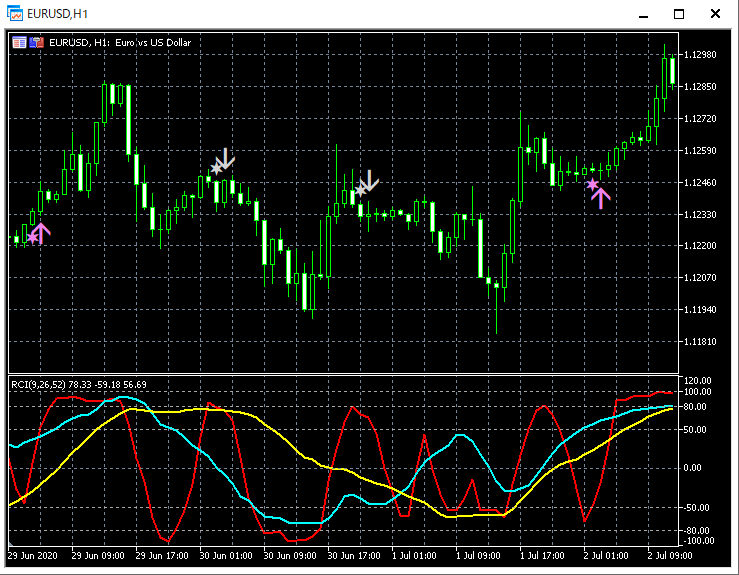Open the Depth of Market grid icon

pyautogui.click(x=19, y=42)
